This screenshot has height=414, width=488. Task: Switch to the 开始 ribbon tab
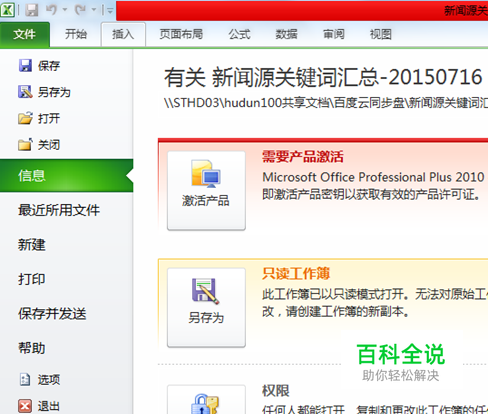click(76, 34)
